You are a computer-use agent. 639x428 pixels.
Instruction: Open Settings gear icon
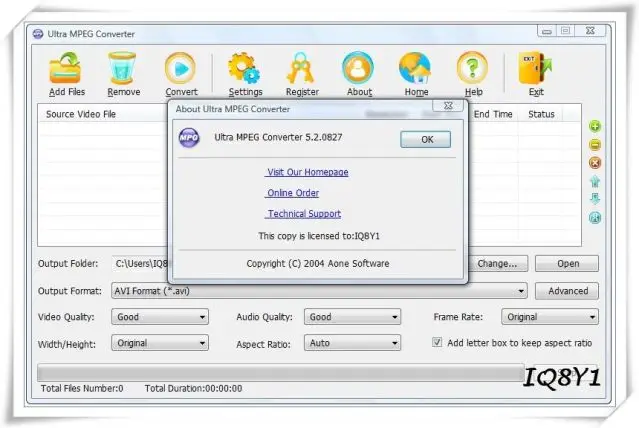pyautogui.click(x=245, y=68)
